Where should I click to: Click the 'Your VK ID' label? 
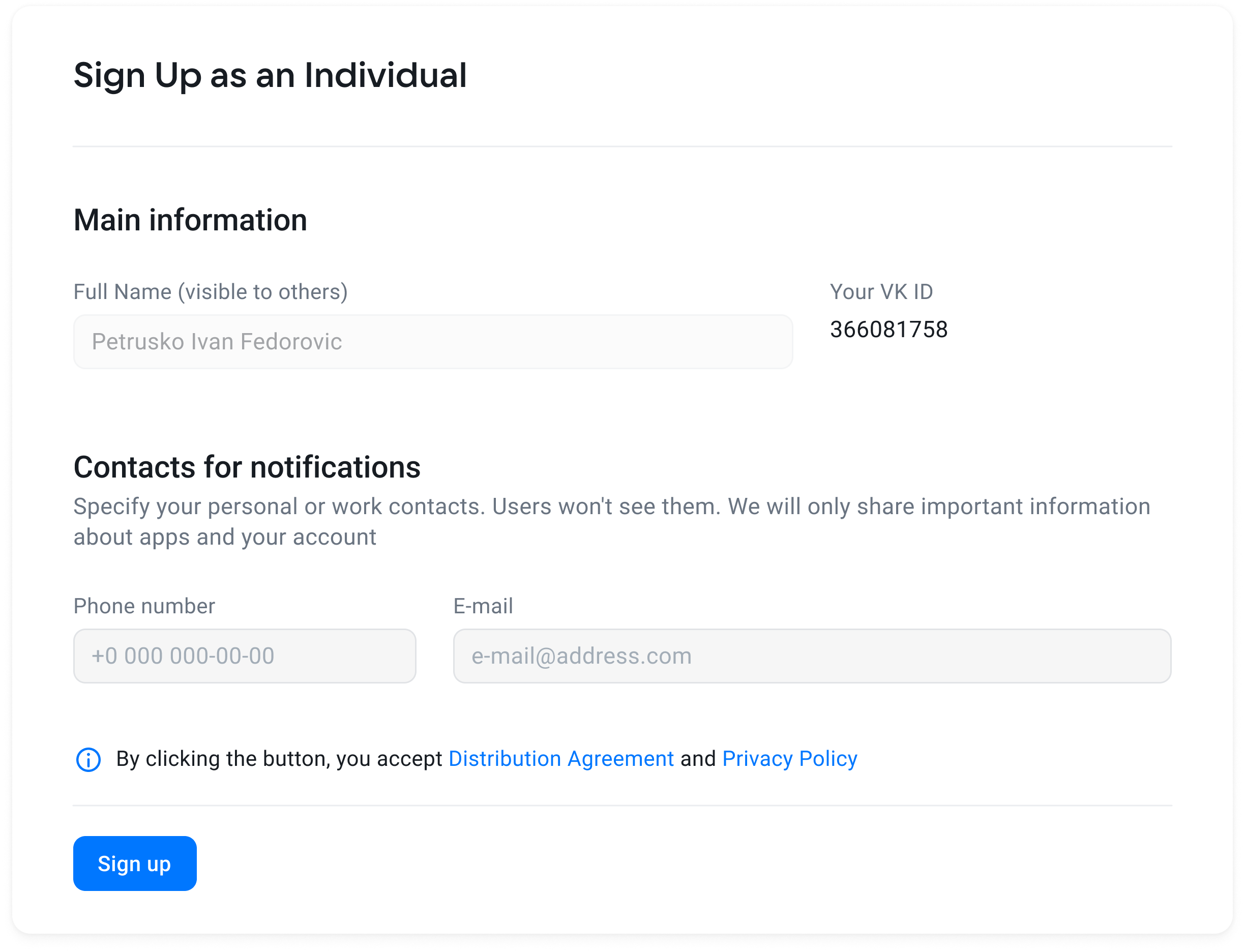coord(881,292)
